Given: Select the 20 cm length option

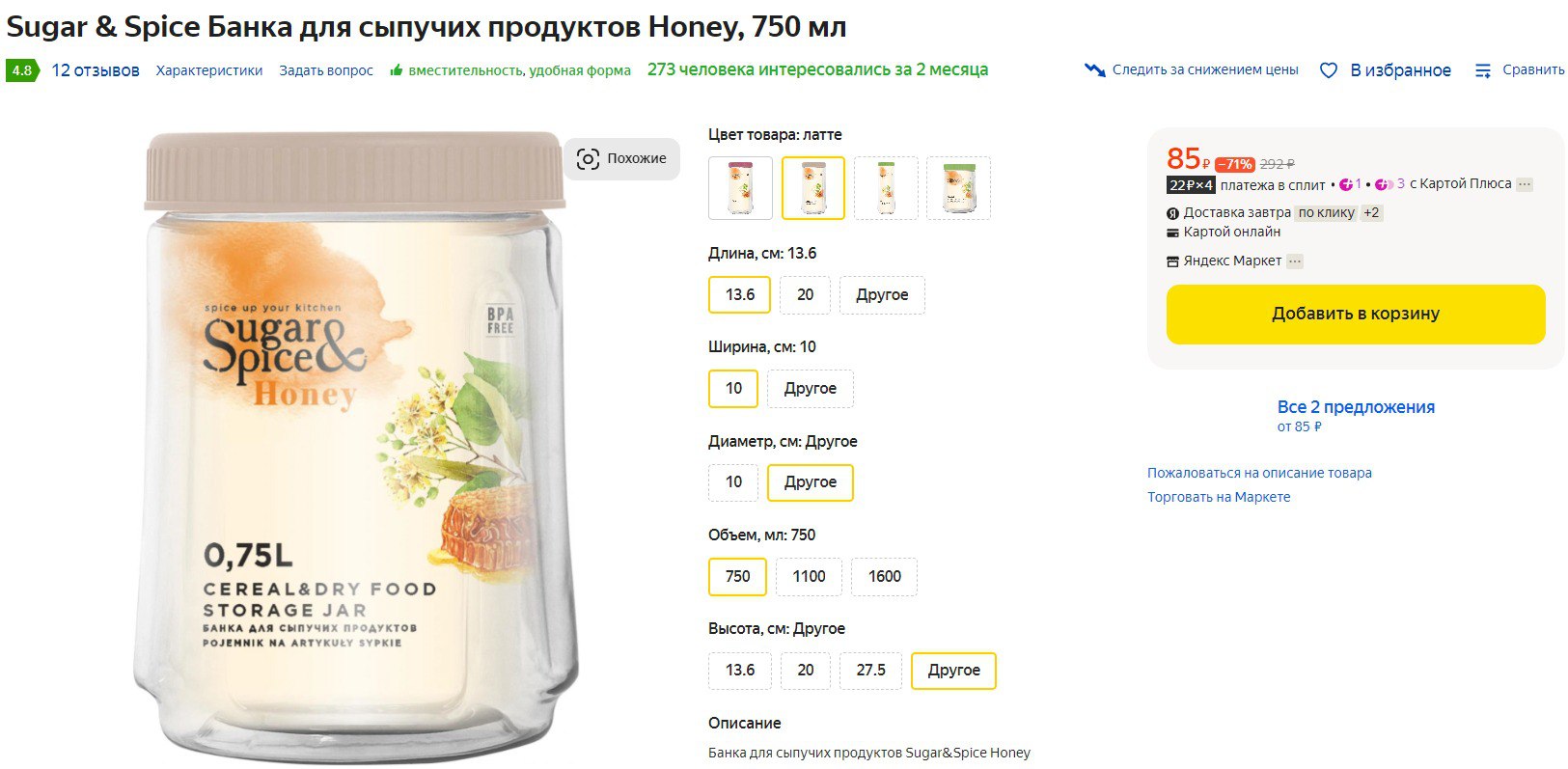Looking at the screenshot, I should point(806,294).
